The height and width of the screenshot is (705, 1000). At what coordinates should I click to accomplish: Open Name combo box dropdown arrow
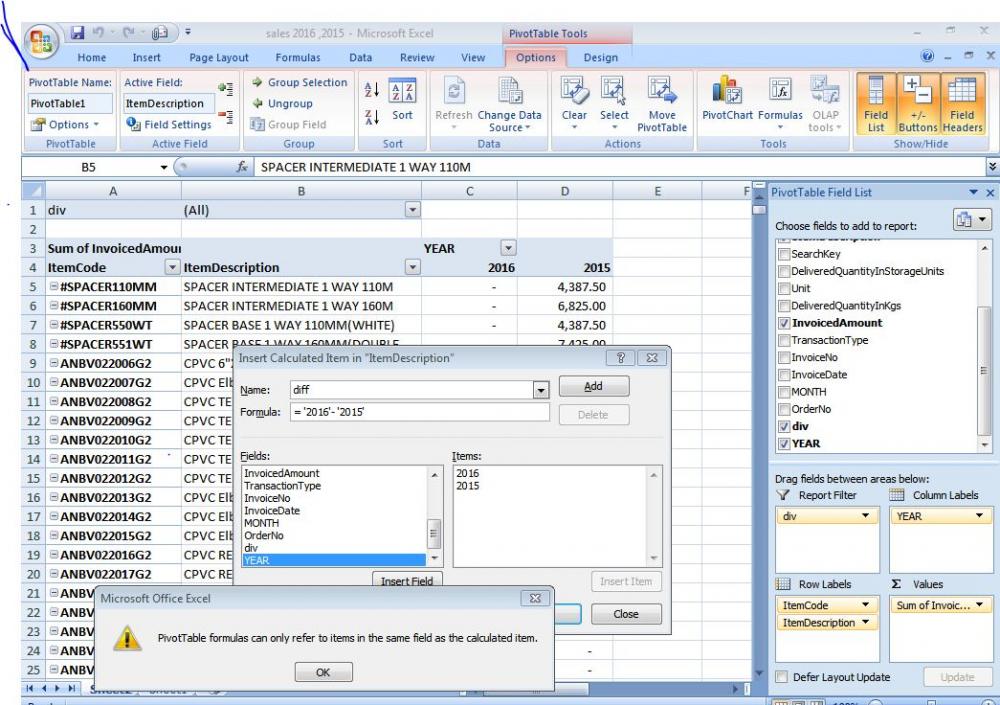[x=541, y=390]
